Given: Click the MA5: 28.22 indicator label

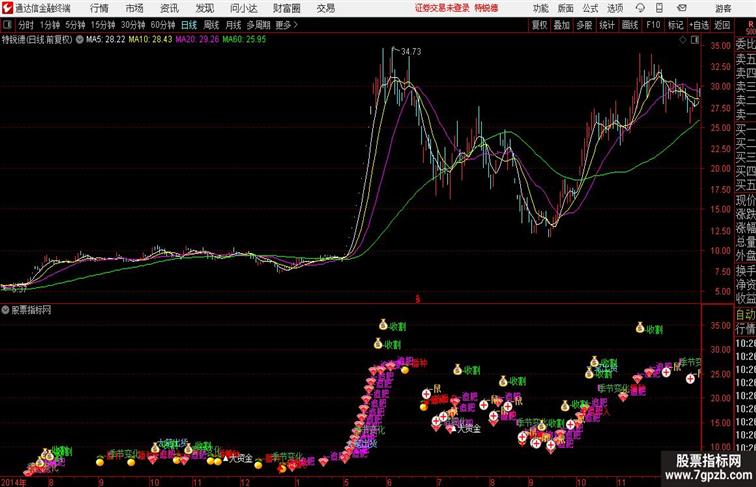Looking at the screenshot, I should click(106, 40).
